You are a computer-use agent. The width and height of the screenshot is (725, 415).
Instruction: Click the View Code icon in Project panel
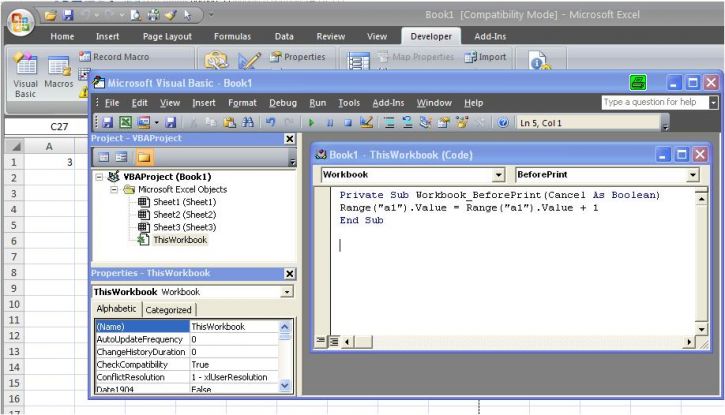(x=104, y=158)
